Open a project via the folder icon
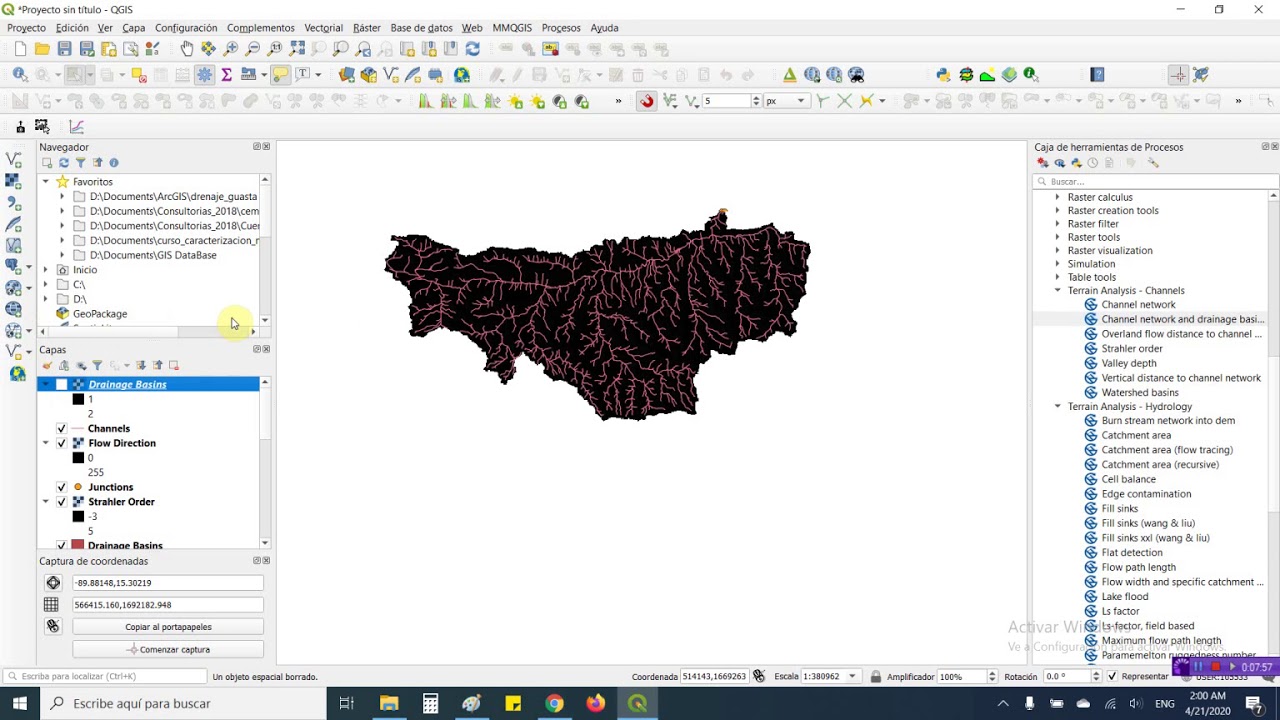 pyautogui.click(x=42, y=49)
